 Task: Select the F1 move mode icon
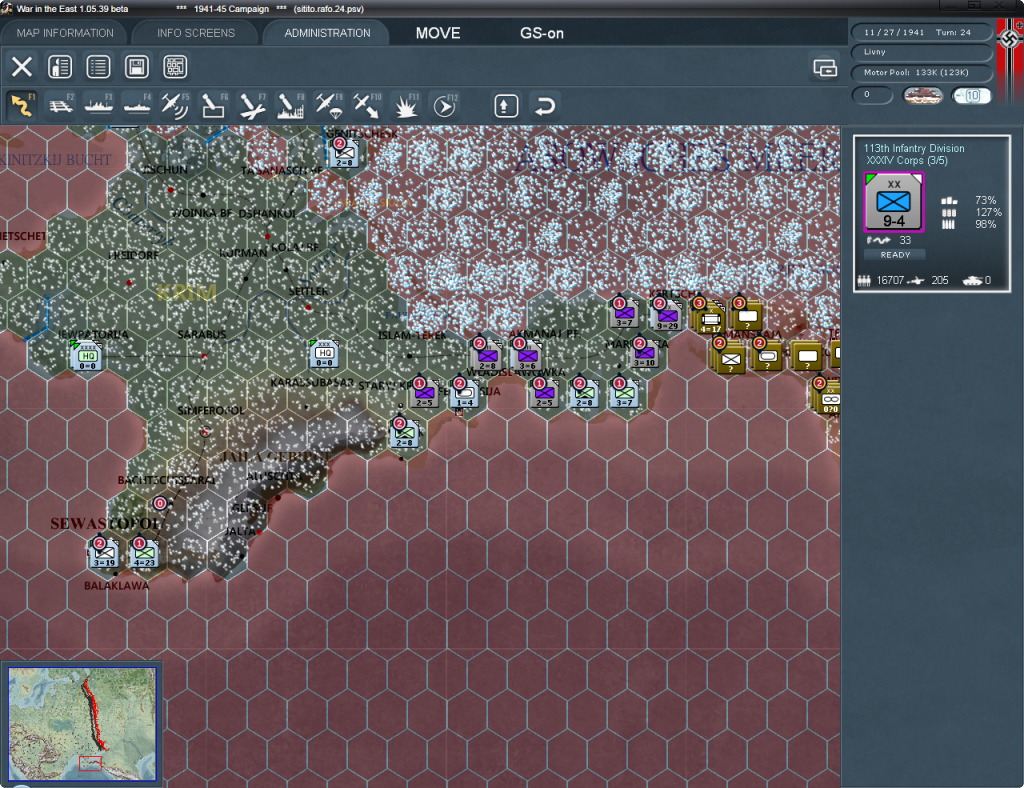tap(22, 105)
